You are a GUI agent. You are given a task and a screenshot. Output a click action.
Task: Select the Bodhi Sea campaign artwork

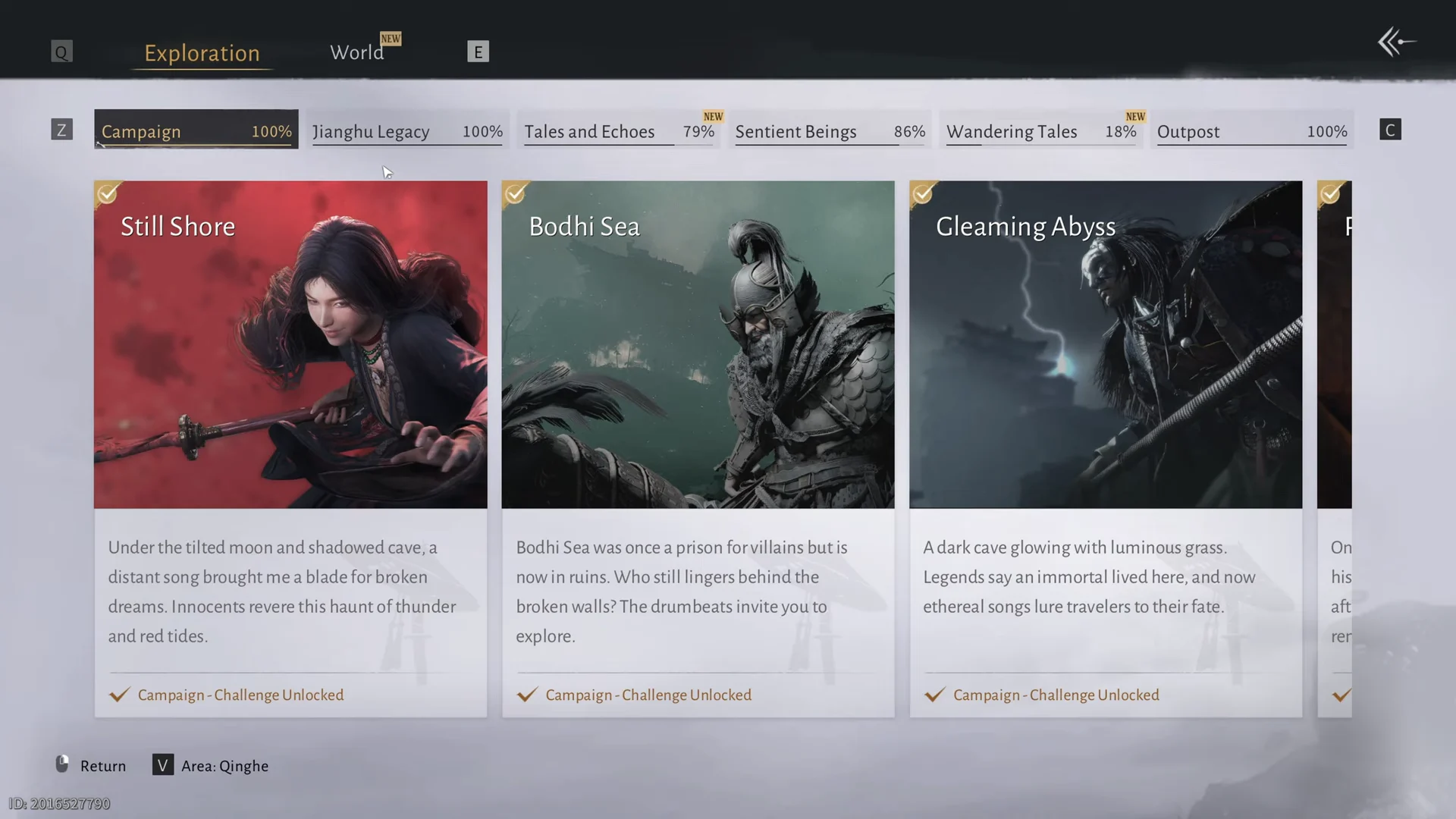click(698, 344)
